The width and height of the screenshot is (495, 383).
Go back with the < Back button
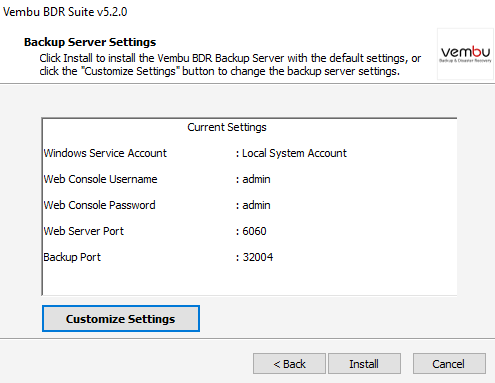click(x=289, y=364)
